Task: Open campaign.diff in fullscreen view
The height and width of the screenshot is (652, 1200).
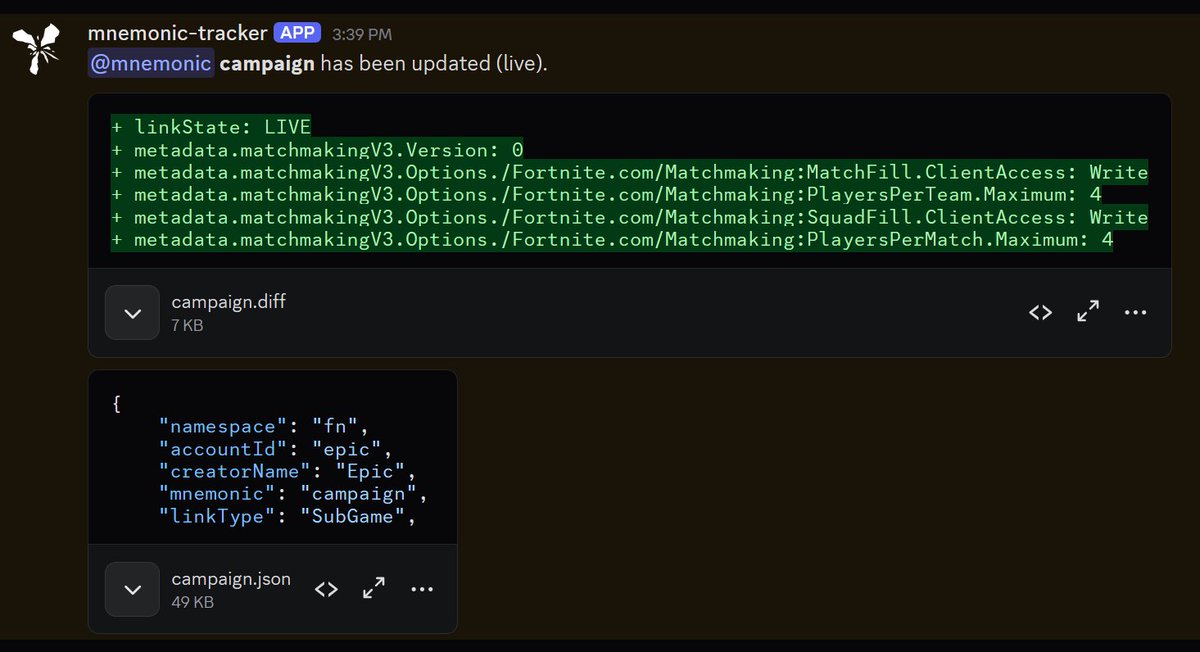Action: point(1087,312)
